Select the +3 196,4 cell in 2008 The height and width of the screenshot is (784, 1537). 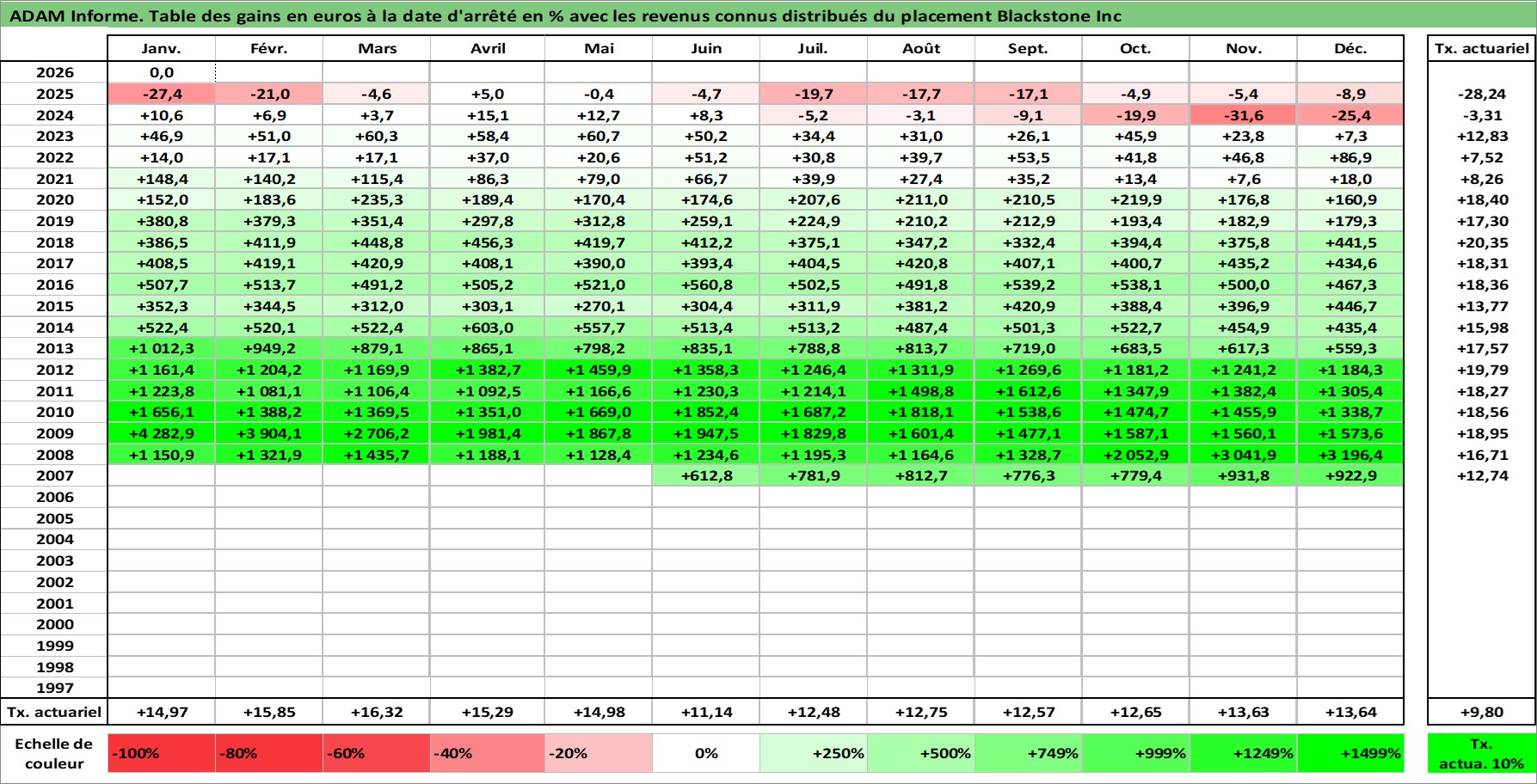[1350, 455]
